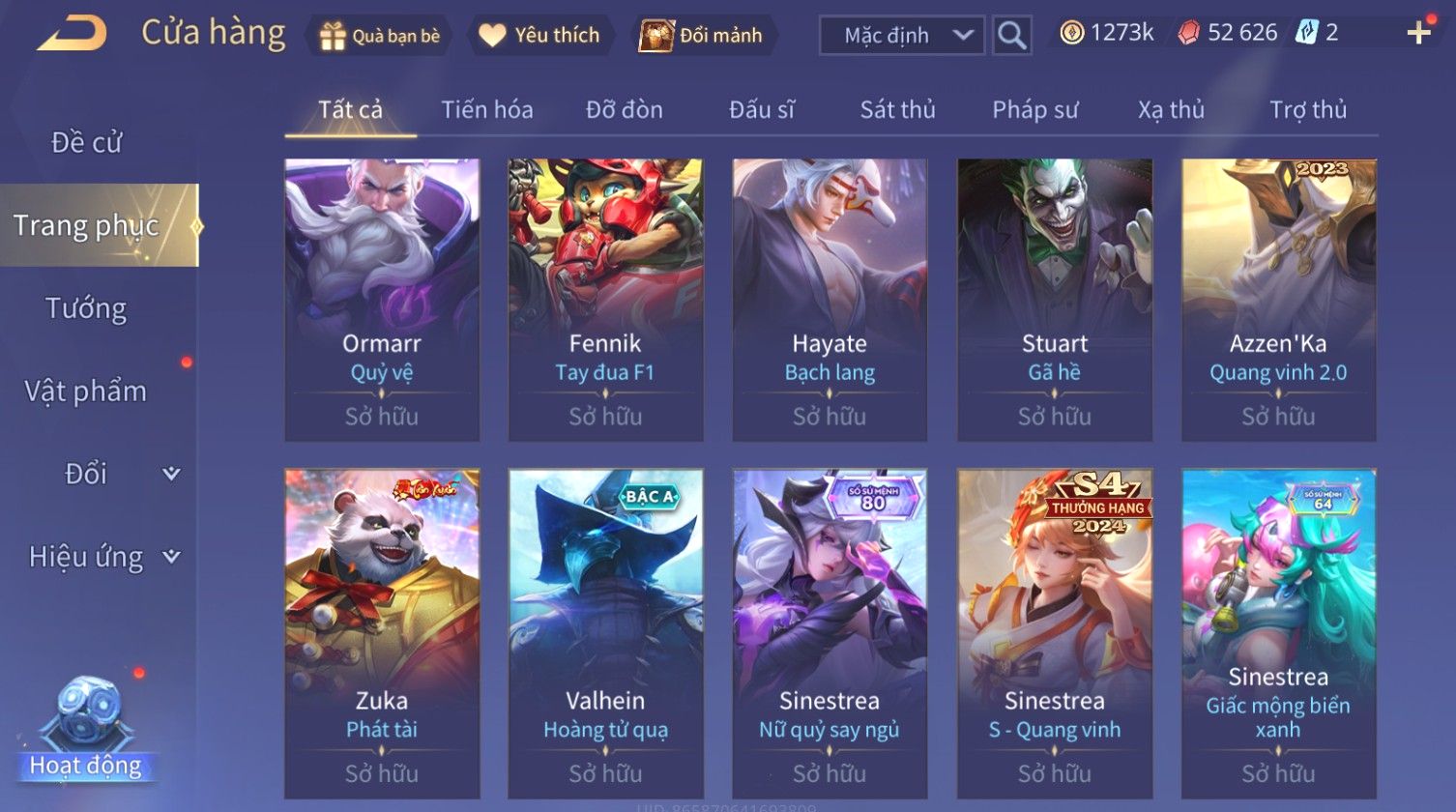Switch to the Sát thủ tab
Image resolution: width=1456 pixels, height=812 pixels.
(898, 110)
